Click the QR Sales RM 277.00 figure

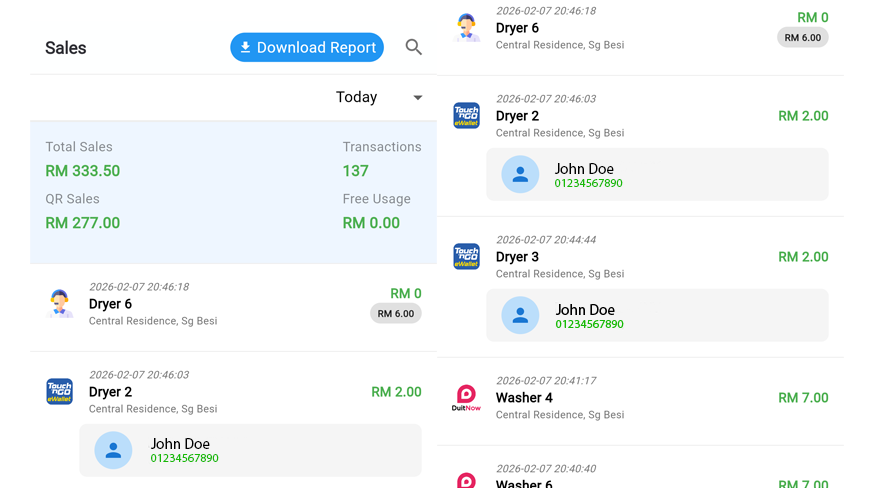click(x=82, y=223)
